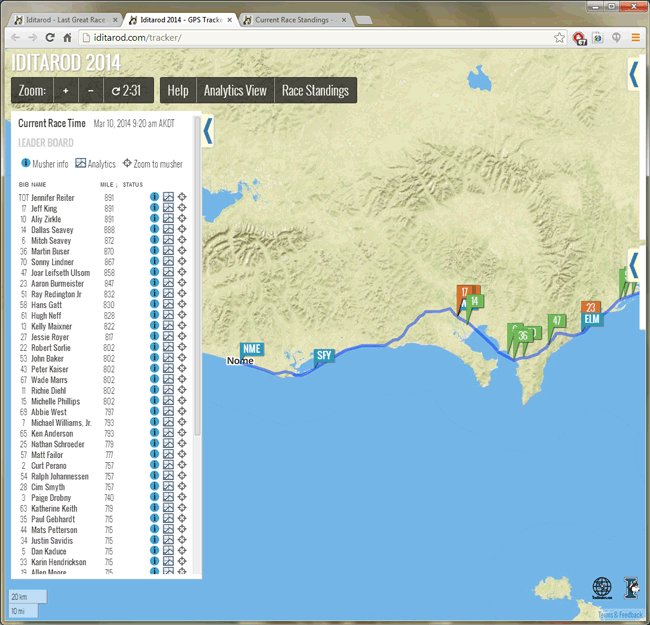Bookmark page with star icon
The image size is (650, 625).
[x=559, y=38]
